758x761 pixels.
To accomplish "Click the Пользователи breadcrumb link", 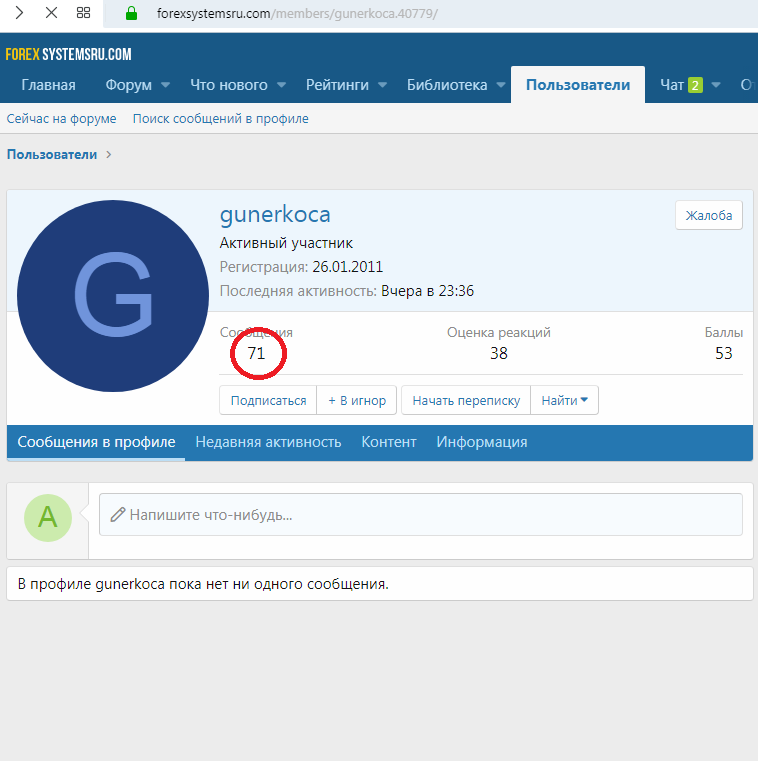I will [52, 155].
